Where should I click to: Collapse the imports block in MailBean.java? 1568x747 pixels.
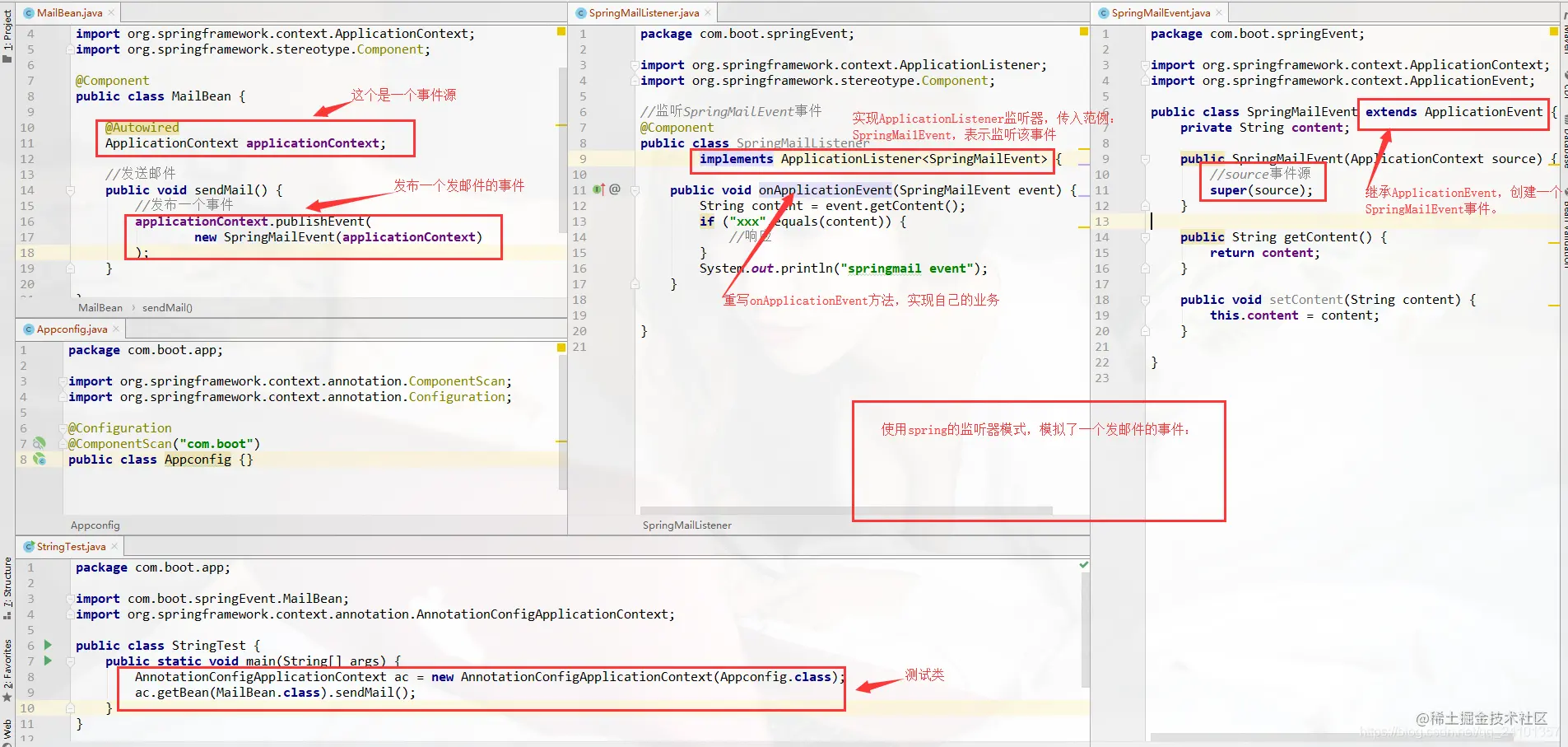tap(70, 49)
